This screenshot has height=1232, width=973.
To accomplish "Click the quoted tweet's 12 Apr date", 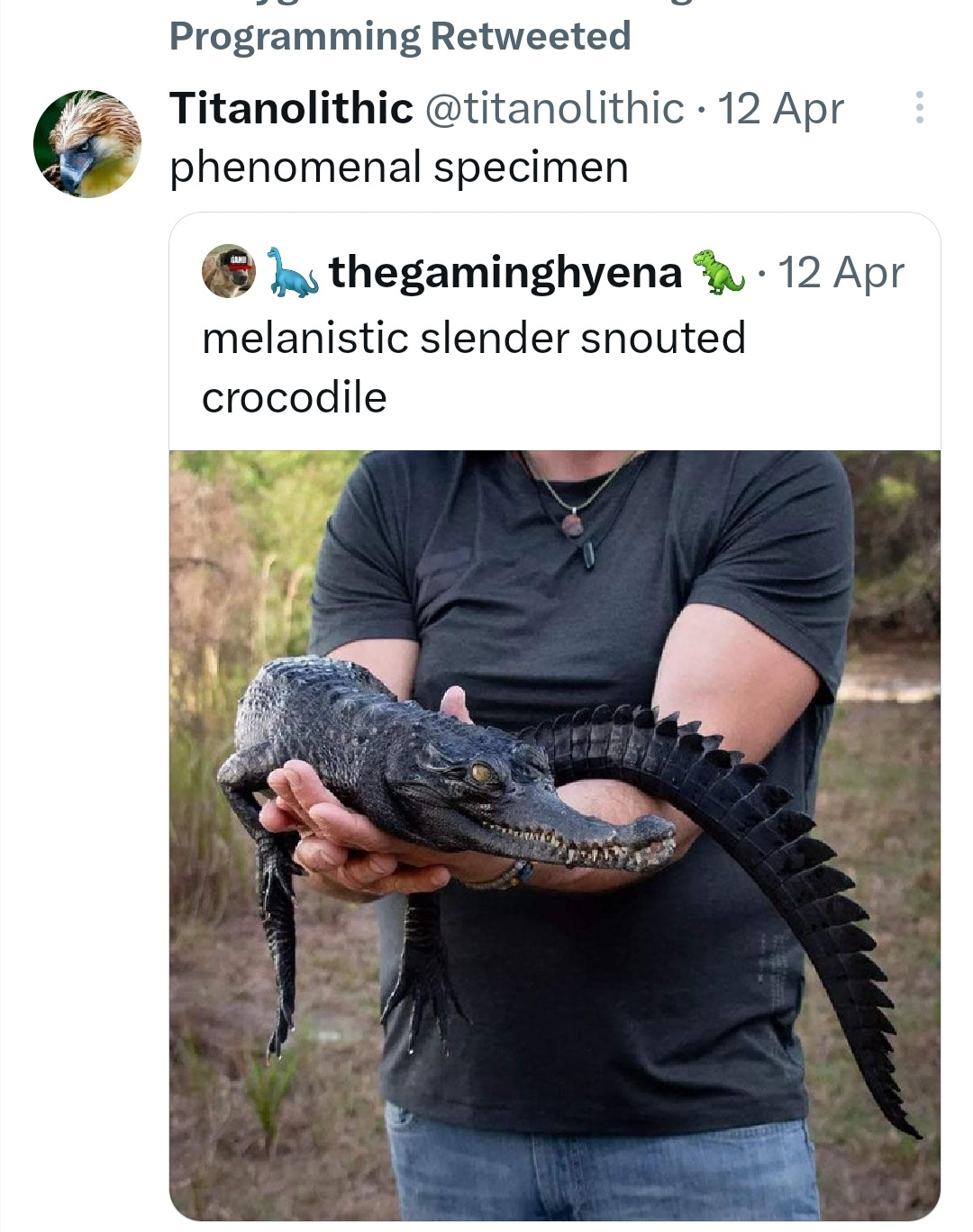I will click(x=841, y=272).
